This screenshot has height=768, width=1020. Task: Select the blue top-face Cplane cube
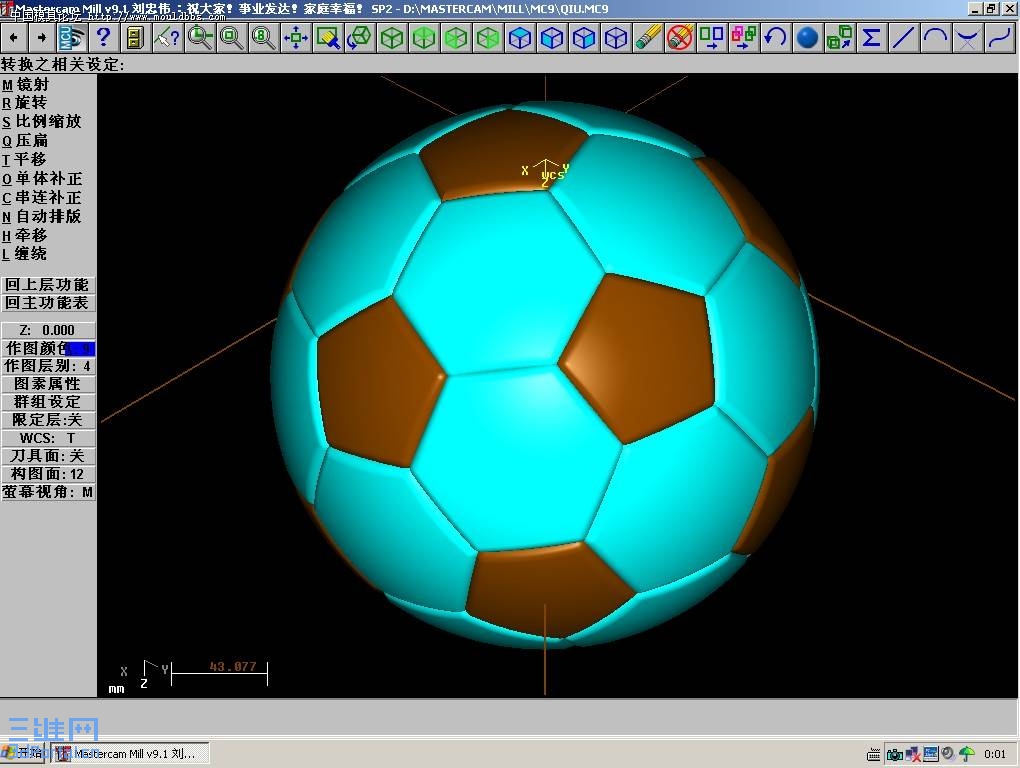pyautogui.click(x=520, y=38)
